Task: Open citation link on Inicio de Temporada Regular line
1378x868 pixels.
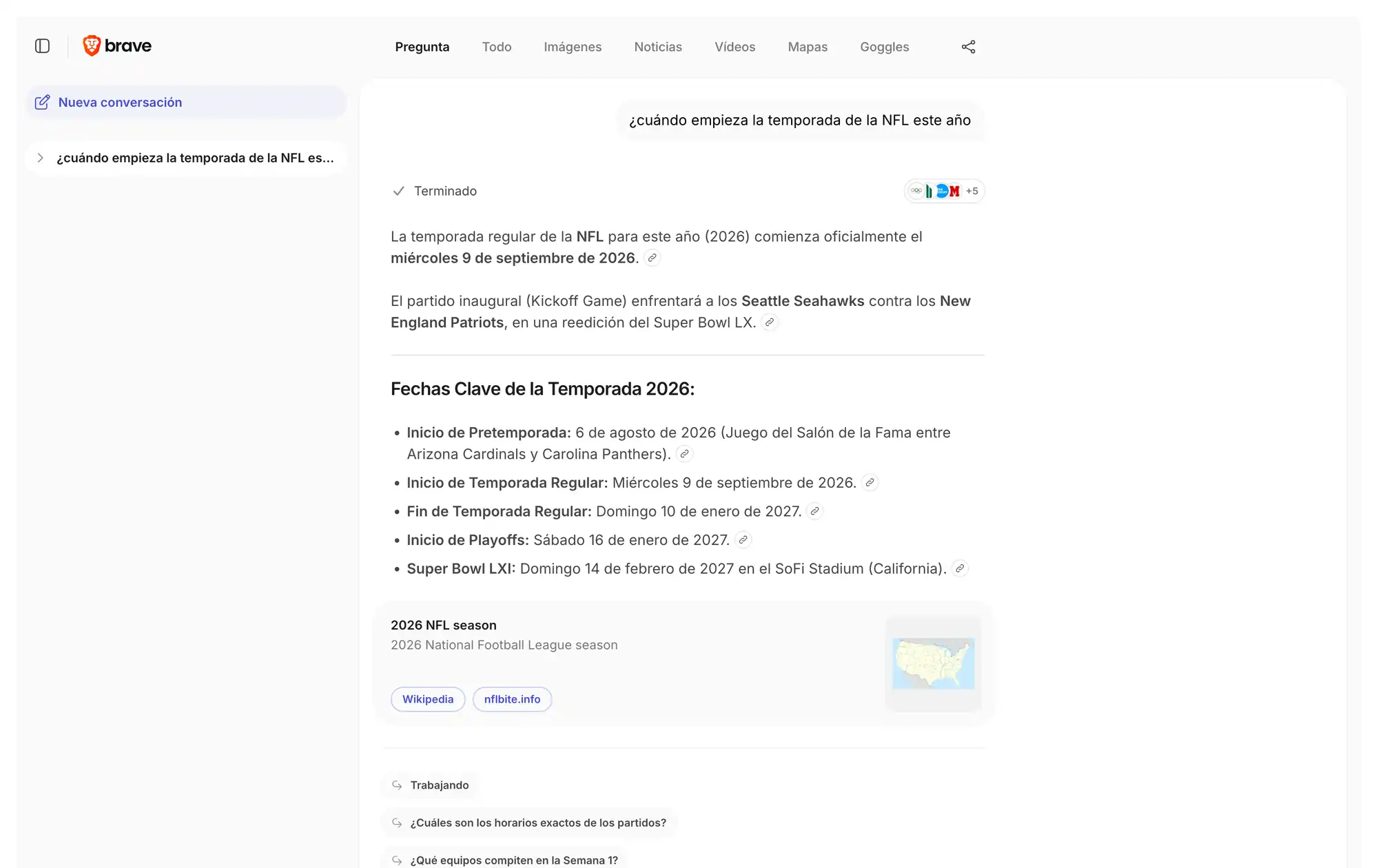Action: (x=870, y=483)
